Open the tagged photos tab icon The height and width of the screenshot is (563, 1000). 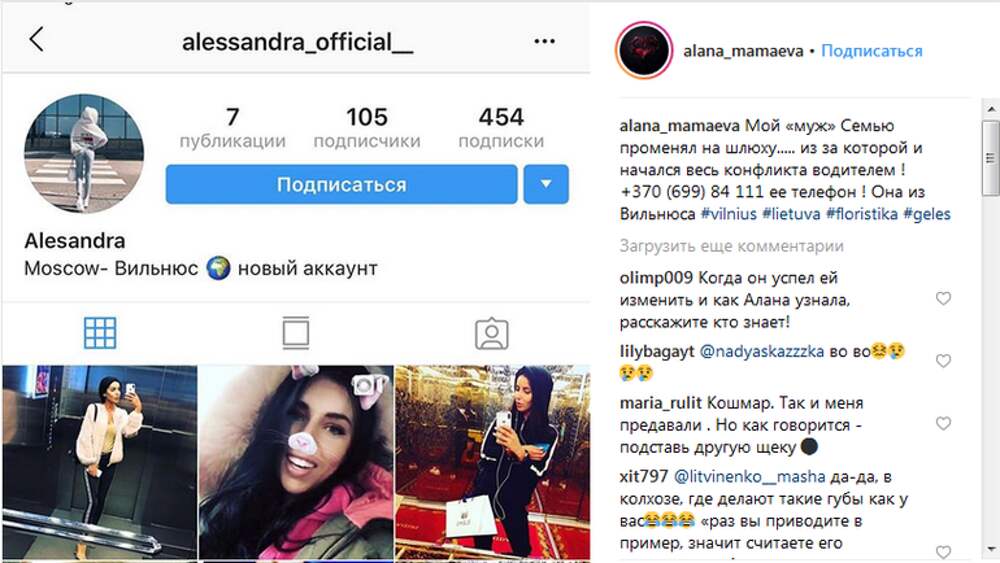492,333
